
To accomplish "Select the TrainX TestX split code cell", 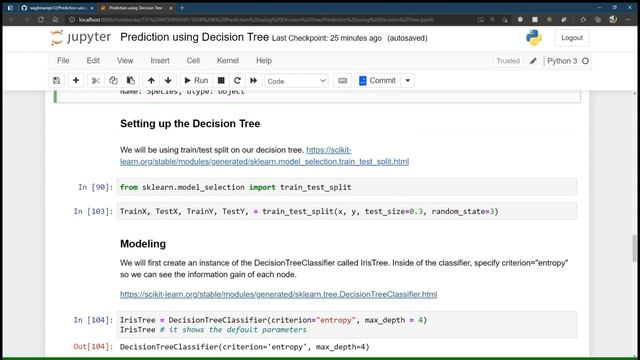I will (x=347, y=211).
